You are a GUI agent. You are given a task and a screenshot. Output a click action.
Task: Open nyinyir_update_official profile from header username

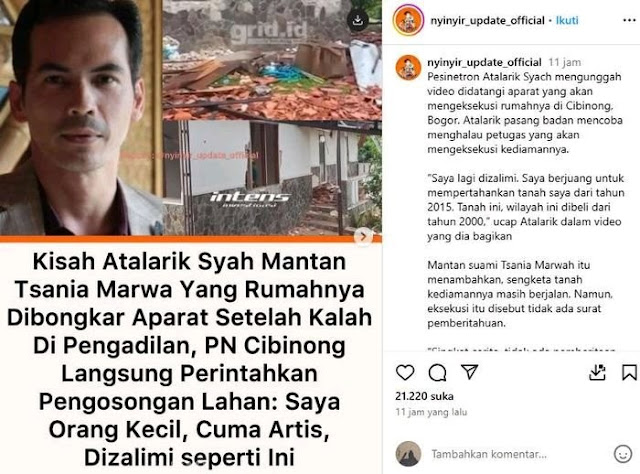(487, 20)
